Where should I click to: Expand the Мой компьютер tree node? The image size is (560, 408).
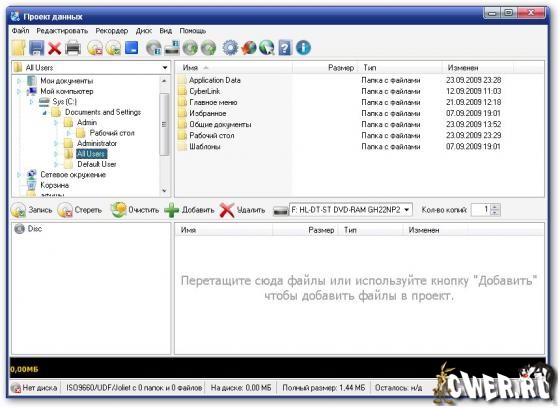(x=19, y=91)
